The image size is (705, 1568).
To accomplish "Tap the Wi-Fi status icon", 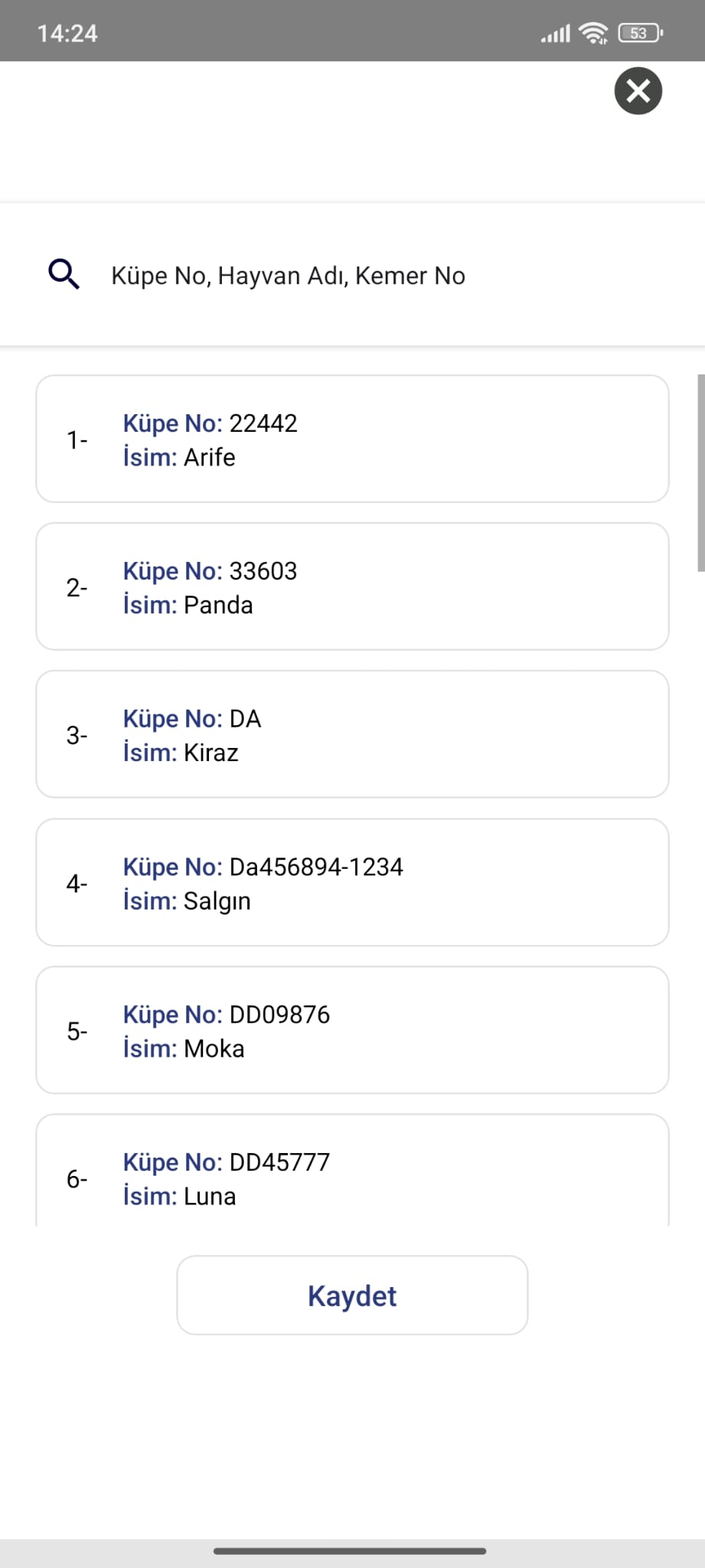I will [x=593, y=33].
